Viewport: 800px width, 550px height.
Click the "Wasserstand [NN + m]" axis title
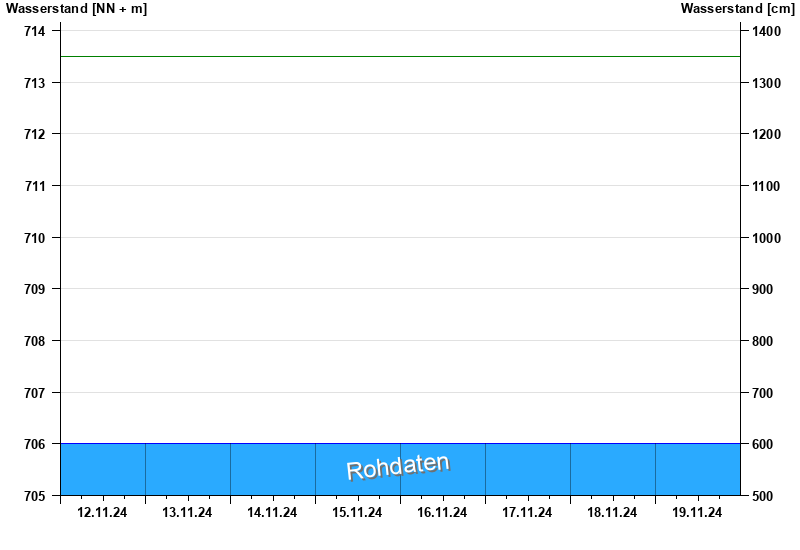(76, 9)
